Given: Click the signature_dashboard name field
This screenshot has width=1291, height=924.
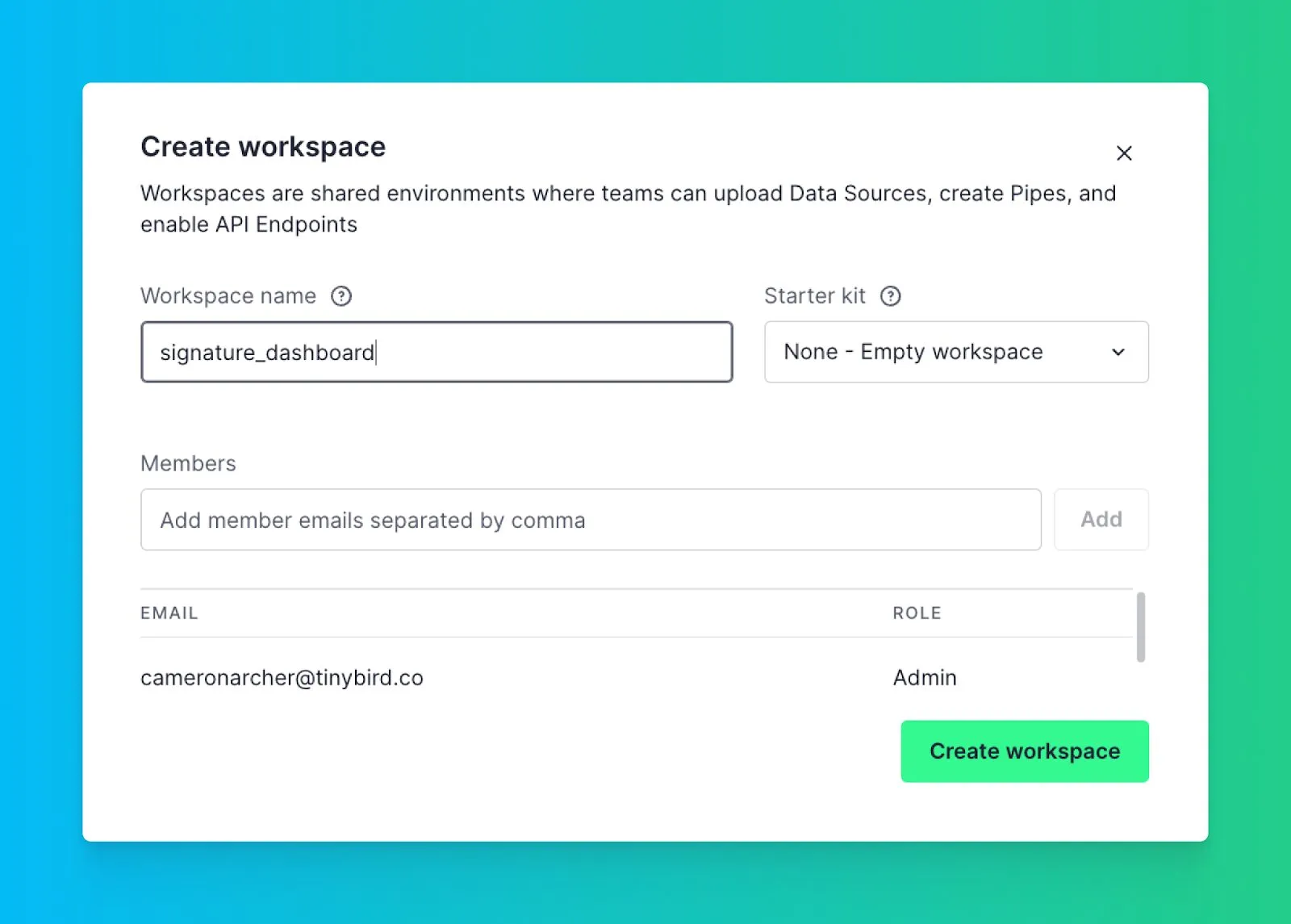Looking at the screenshot, I should click(436, 352).
